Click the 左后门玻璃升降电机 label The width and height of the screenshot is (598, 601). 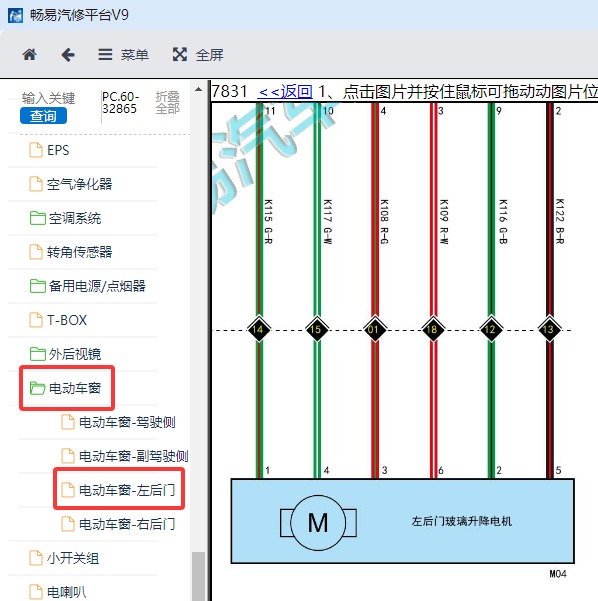tap(462, 521)
